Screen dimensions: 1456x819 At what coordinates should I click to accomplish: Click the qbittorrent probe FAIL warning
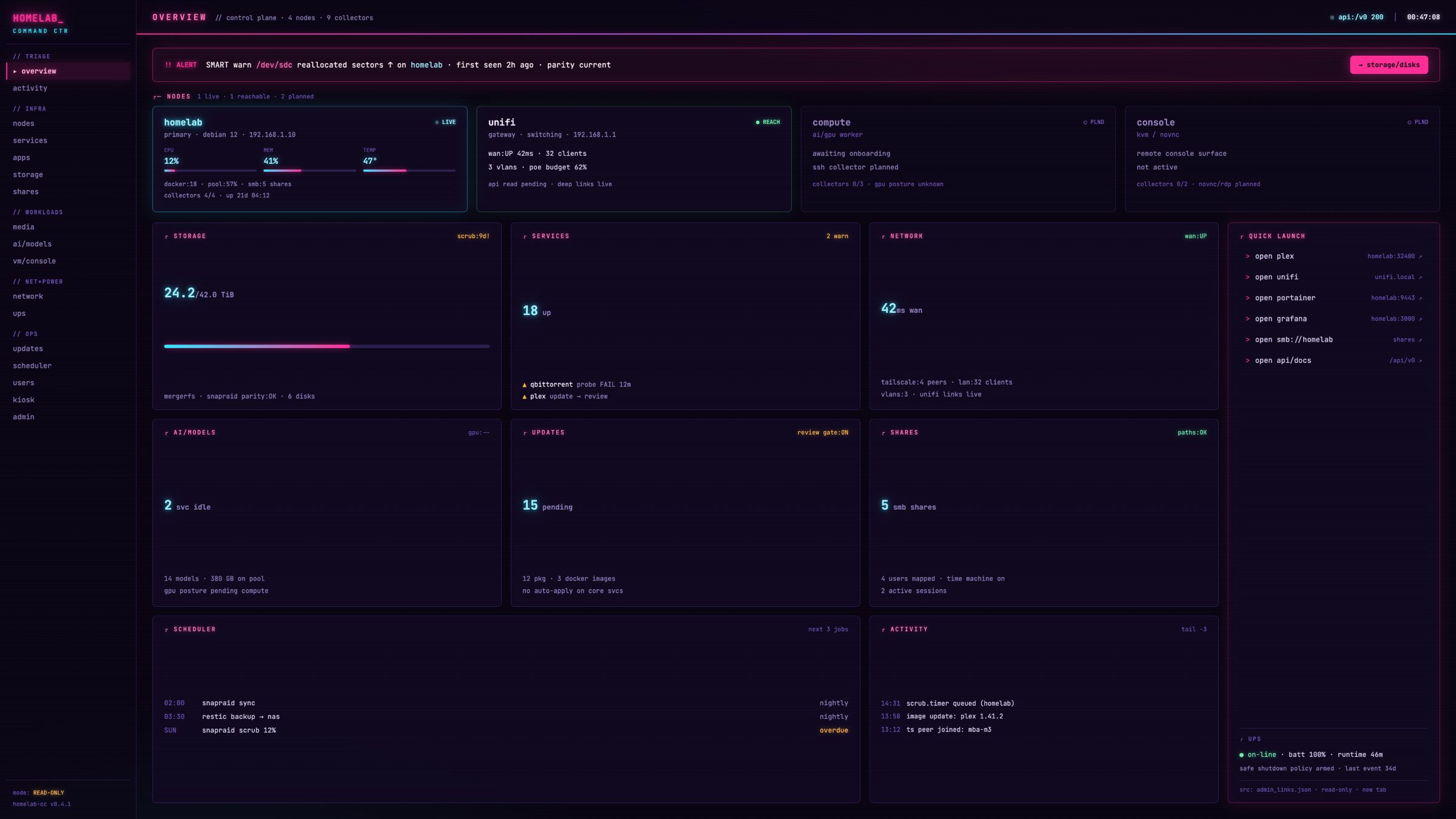[576, 385]
